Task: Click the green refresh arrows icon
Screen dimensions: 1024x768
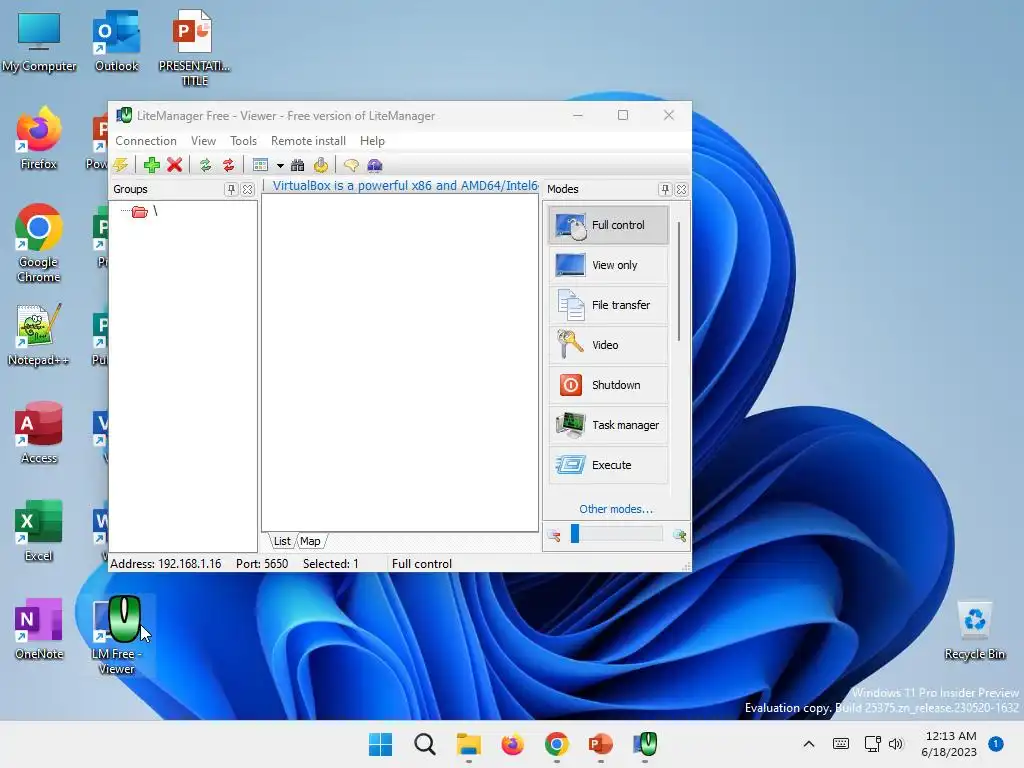Action: click(206, 165)
